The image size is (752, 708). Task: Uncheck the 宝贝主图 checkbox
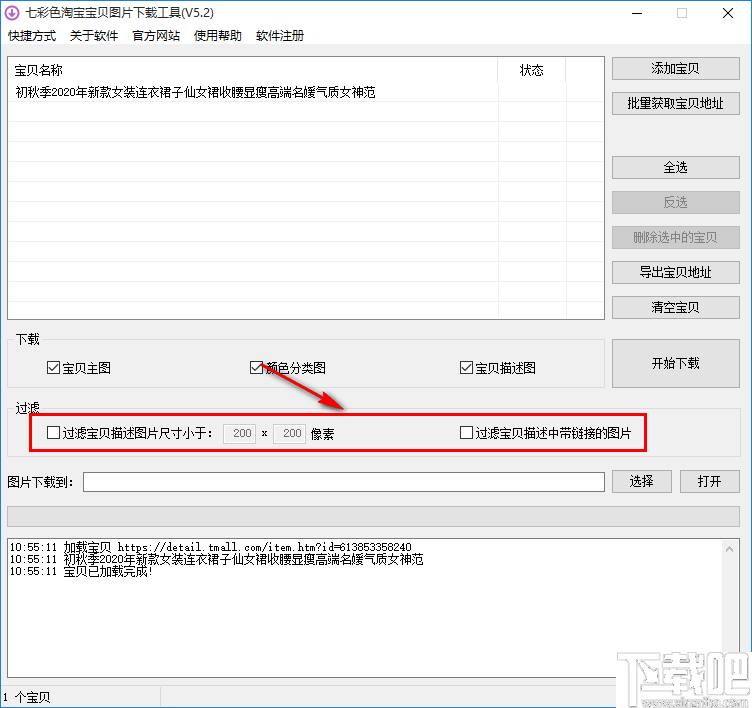click(x=53, y=368)
